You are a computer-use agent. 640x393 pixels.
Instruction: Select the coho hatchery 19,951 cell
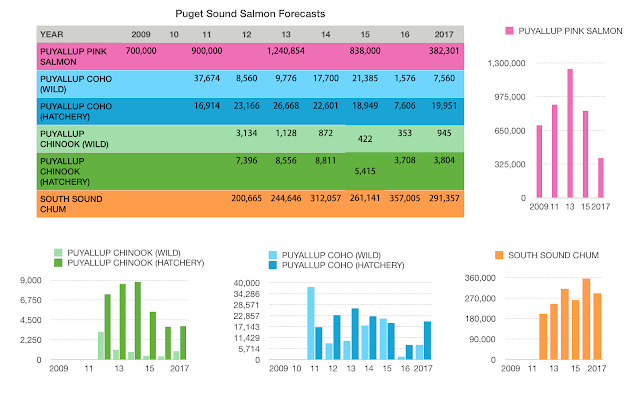point(444,106)
